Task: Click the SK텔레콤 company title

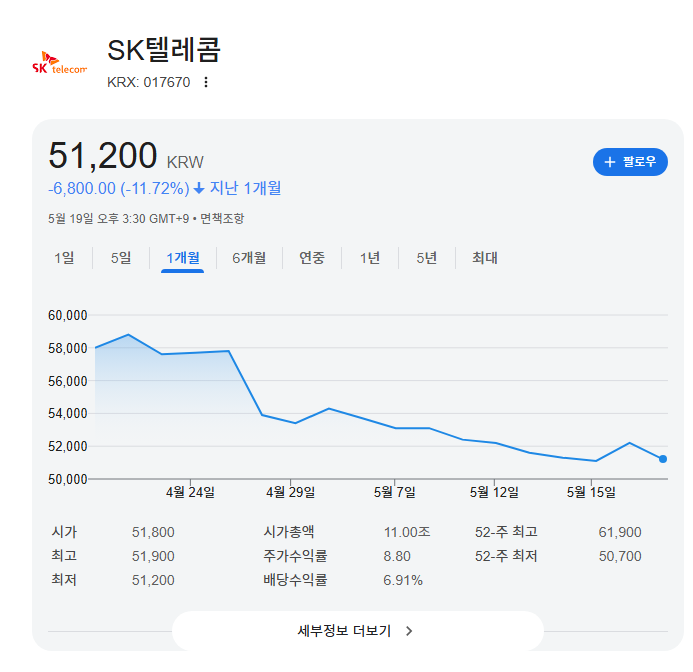Action: [164, 50]
